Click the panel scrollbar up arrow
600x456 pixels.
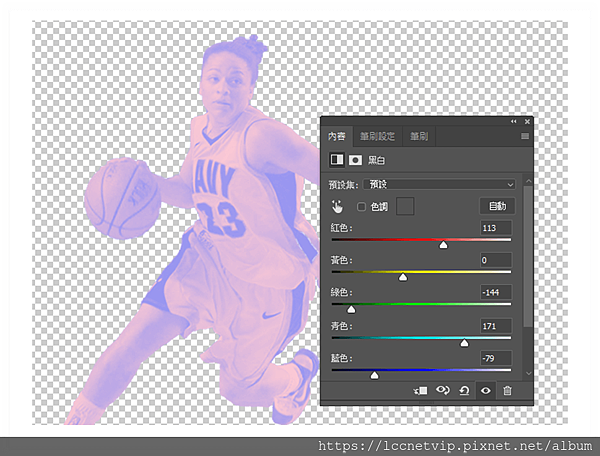coord(528,181)
